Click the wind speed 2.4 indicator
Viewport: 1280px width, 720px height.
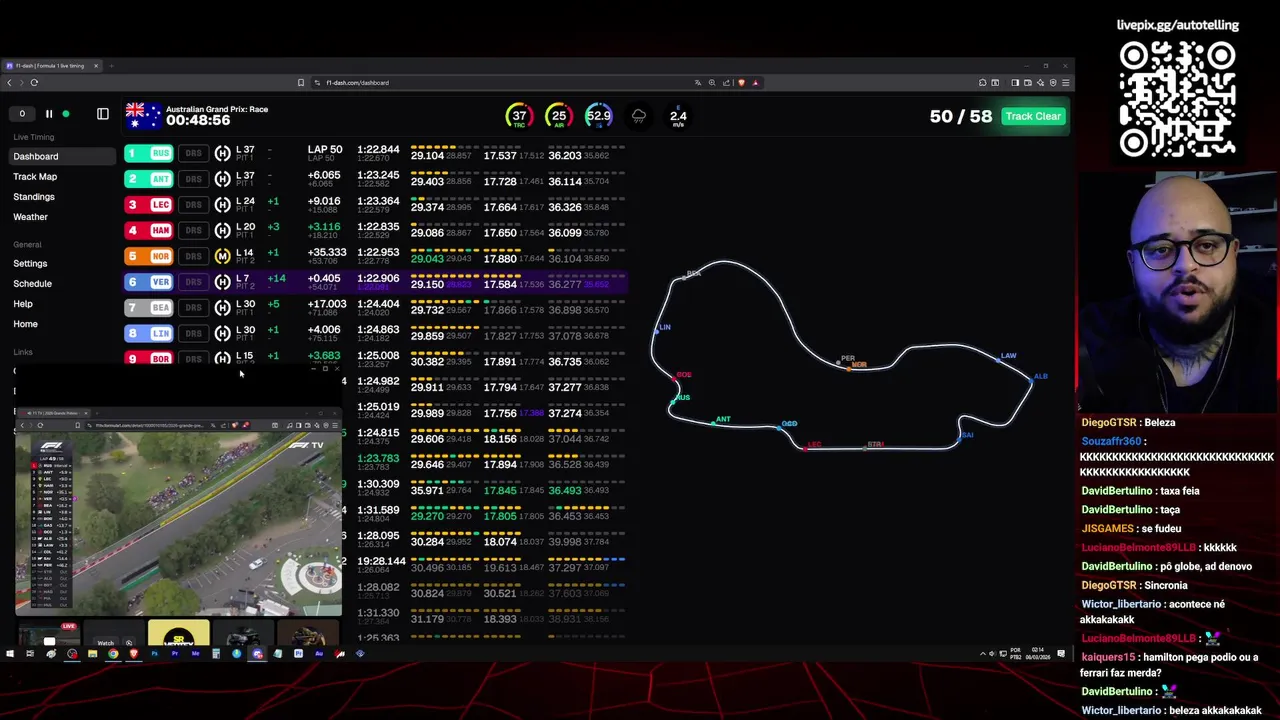tap(678, 116)
